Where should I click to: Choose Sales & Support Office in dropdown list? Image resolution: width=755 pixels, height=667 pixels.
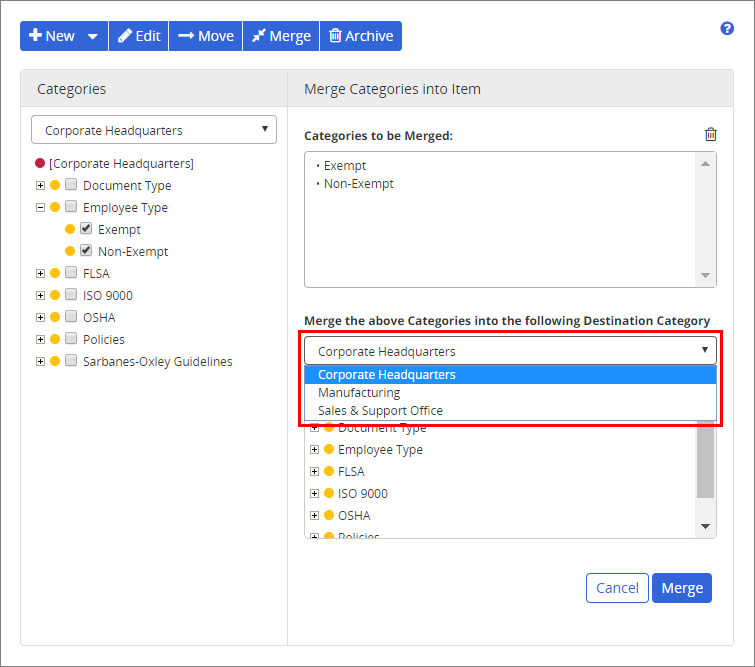point(380,411)
